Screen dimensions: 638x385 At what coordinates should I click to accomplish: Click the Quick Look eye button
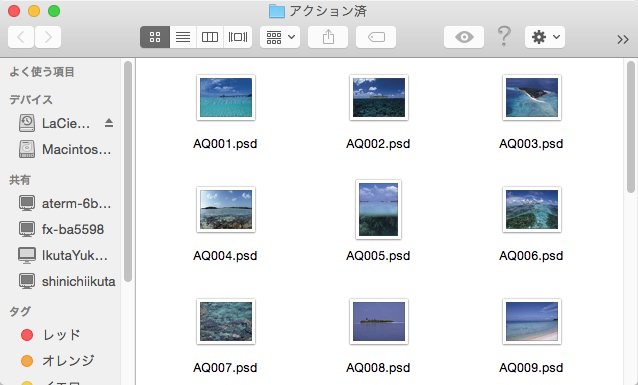click(464, 37)
